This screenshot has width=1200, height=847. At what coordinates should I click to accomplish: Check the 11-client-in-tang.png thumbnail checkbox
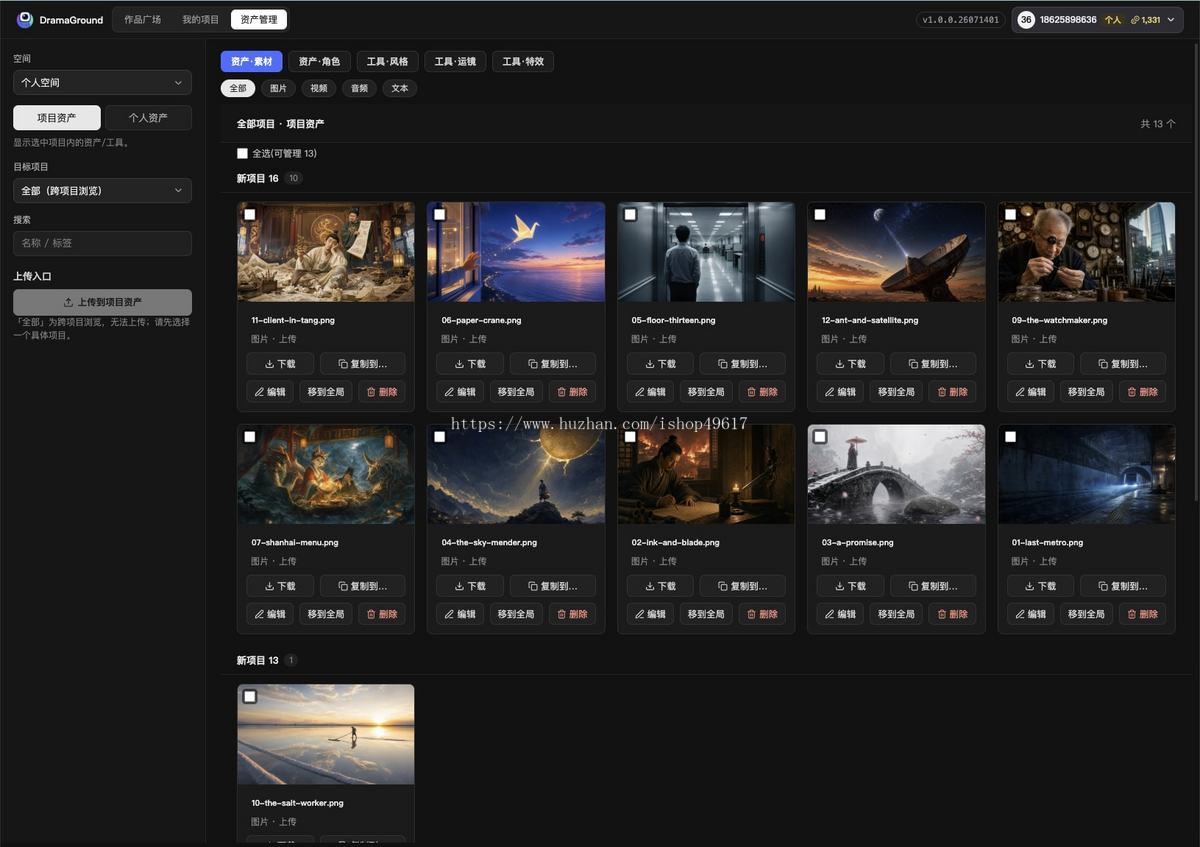pos(250,214)
